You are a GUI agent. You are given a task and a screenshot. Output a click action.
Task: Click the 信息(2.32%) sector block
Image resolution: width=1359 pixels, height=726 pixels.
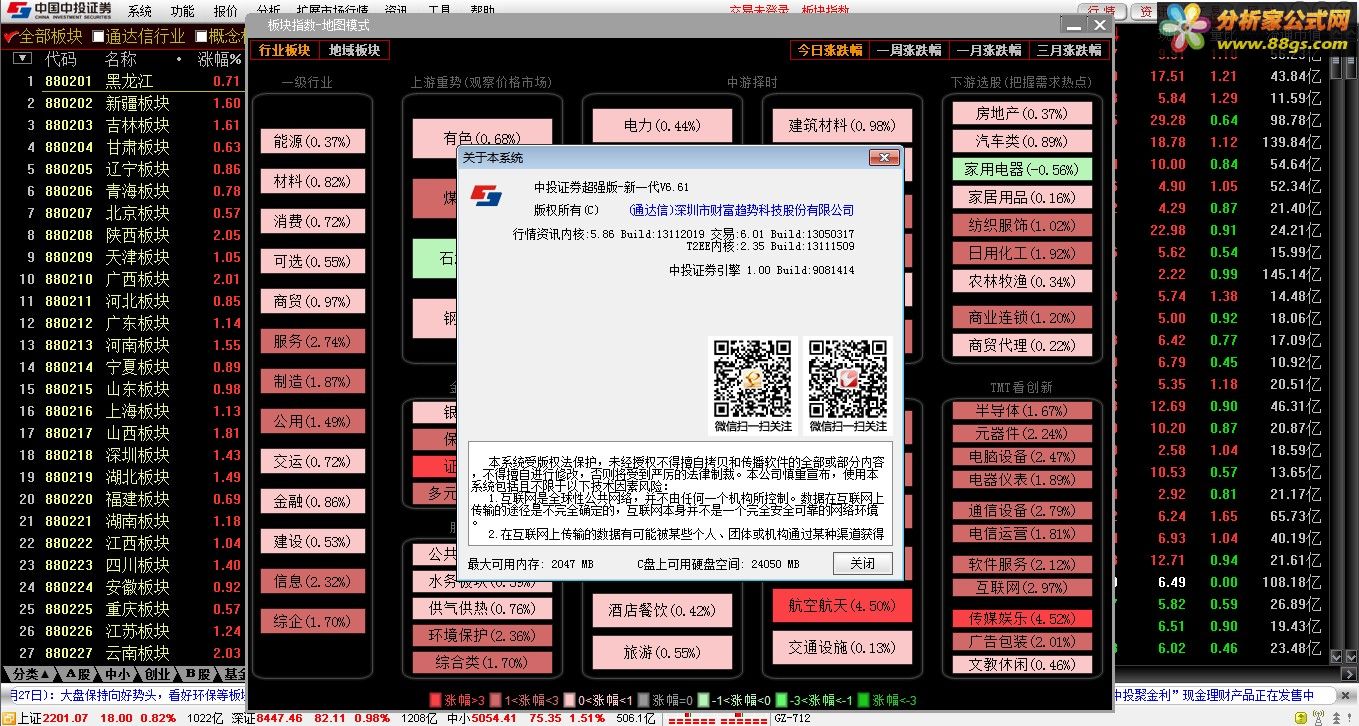pyautogui.click(x=312, y=582)
